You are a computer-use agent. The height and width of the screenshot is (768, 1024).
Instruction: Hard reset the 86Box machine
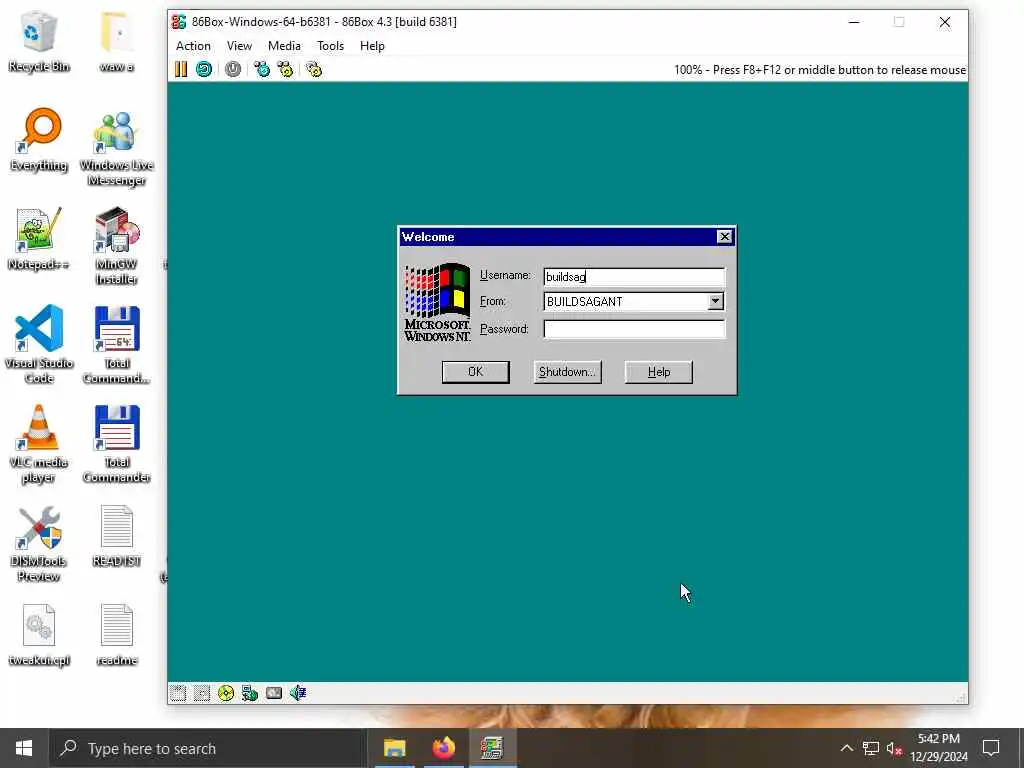(x=204, y=69)
